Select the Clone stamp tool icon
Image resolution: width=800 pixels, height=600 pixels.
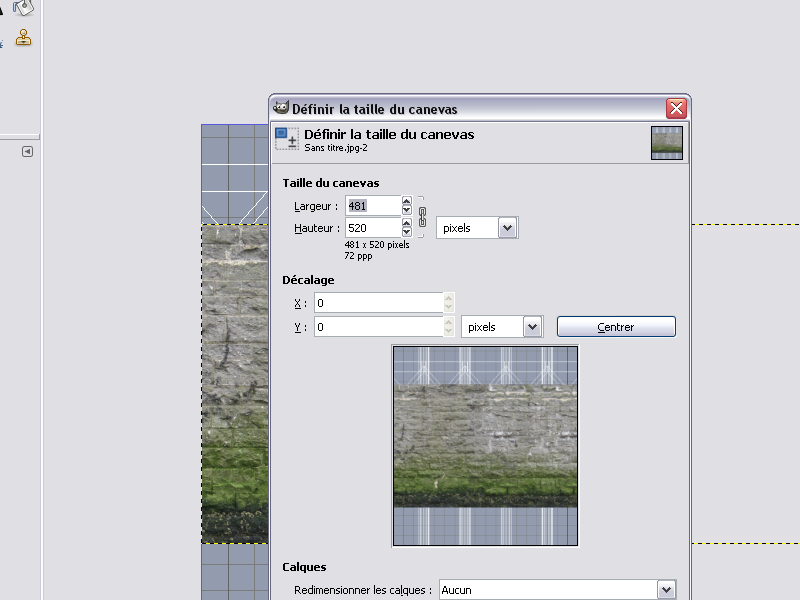pyautogui.click(x=23, y=38)
